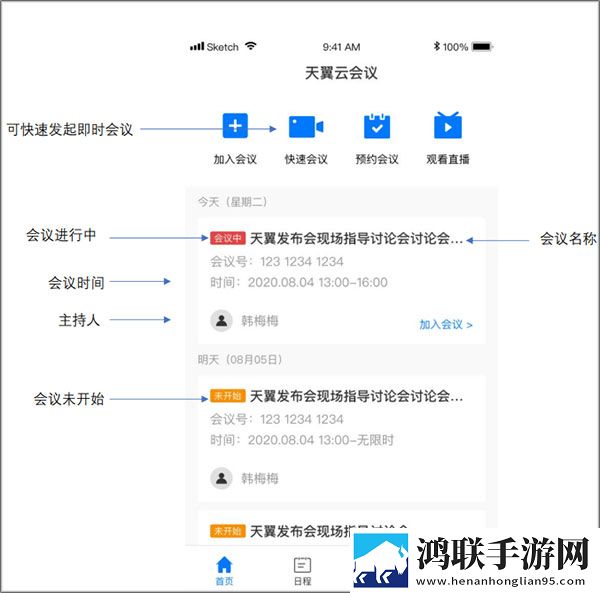This screenshot has height=593, width=600.
Task: Click the Wi-Fi icon in status bar
Action: [x=251, y=46]
